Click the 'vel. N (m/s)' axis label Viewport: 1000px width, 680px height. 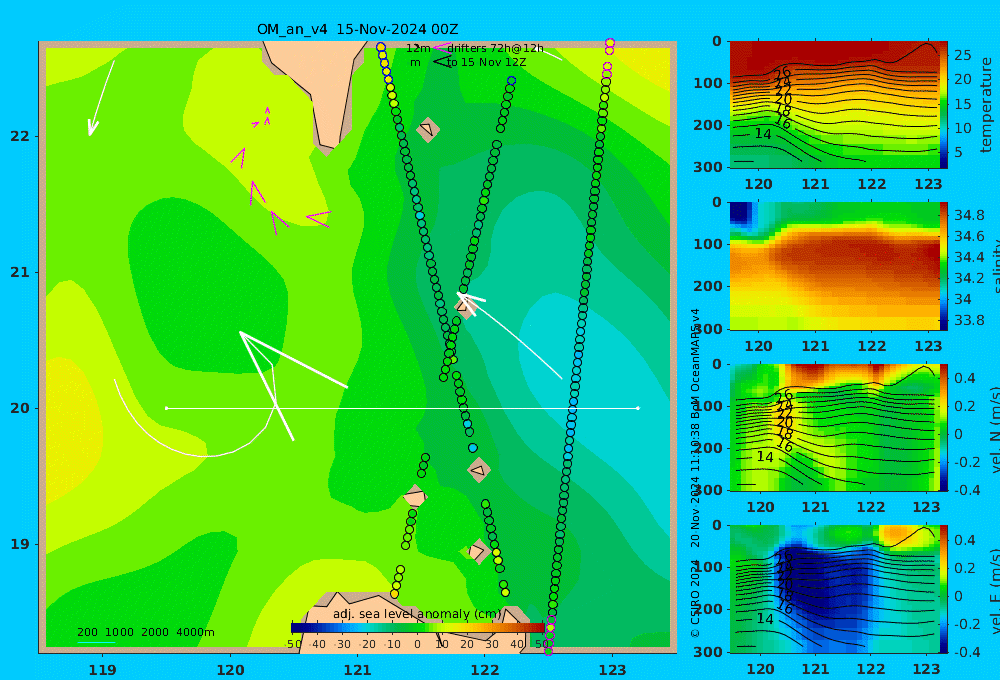995,429
